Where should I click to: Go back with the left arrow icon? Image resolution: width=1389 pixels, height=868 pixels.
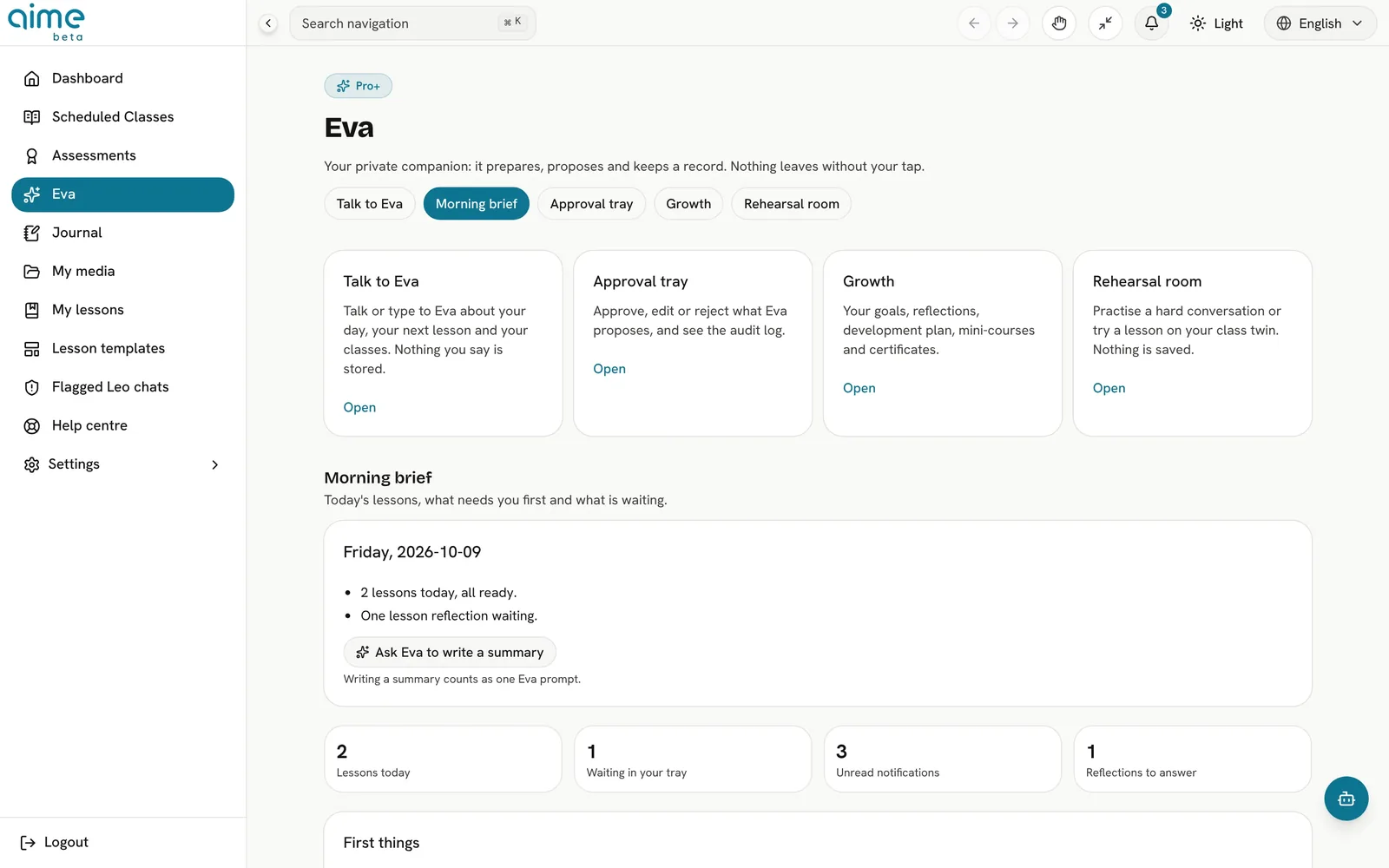point(974,23)
